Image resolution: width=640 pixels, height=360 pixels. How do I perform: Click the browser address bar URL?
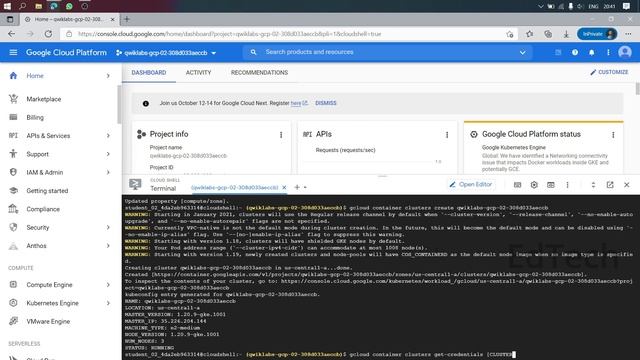[229, 34]
